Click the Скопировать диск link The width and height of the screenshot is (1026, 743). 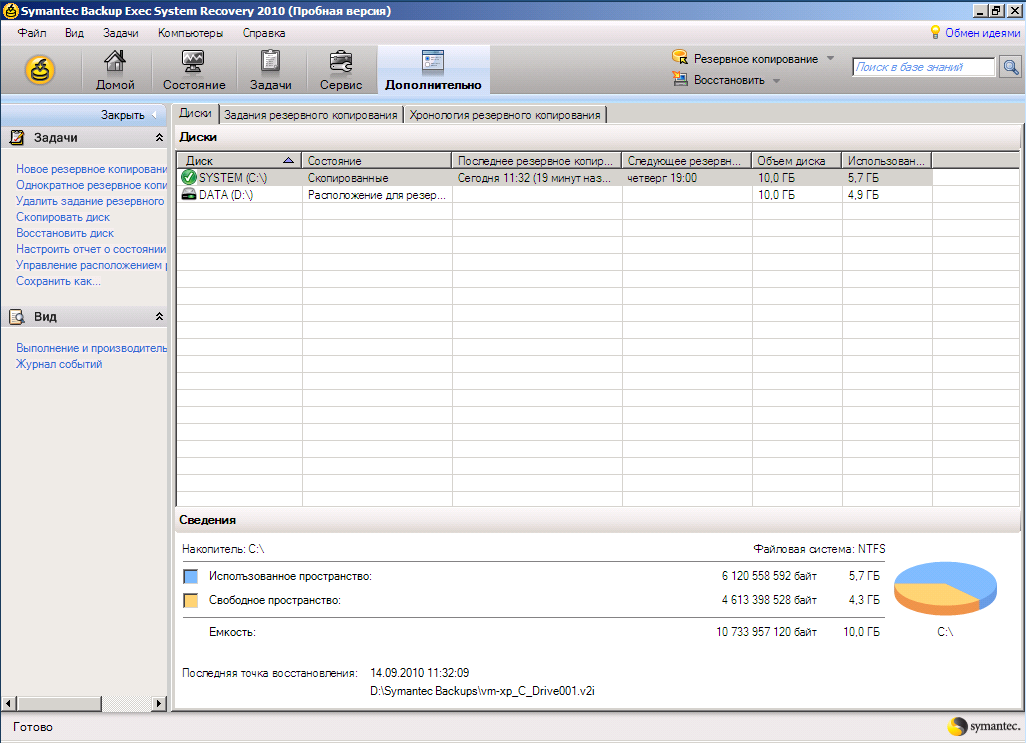click(x=63, y=217)
